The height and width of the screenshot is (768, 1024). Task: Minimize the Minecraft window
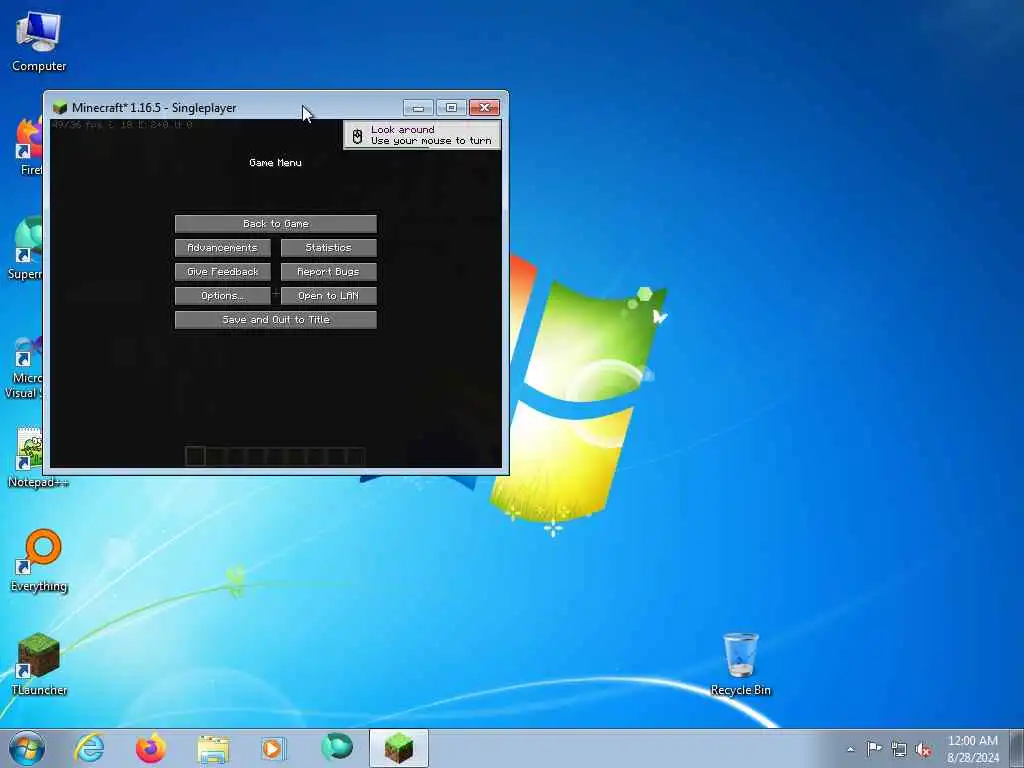(419, 108)
